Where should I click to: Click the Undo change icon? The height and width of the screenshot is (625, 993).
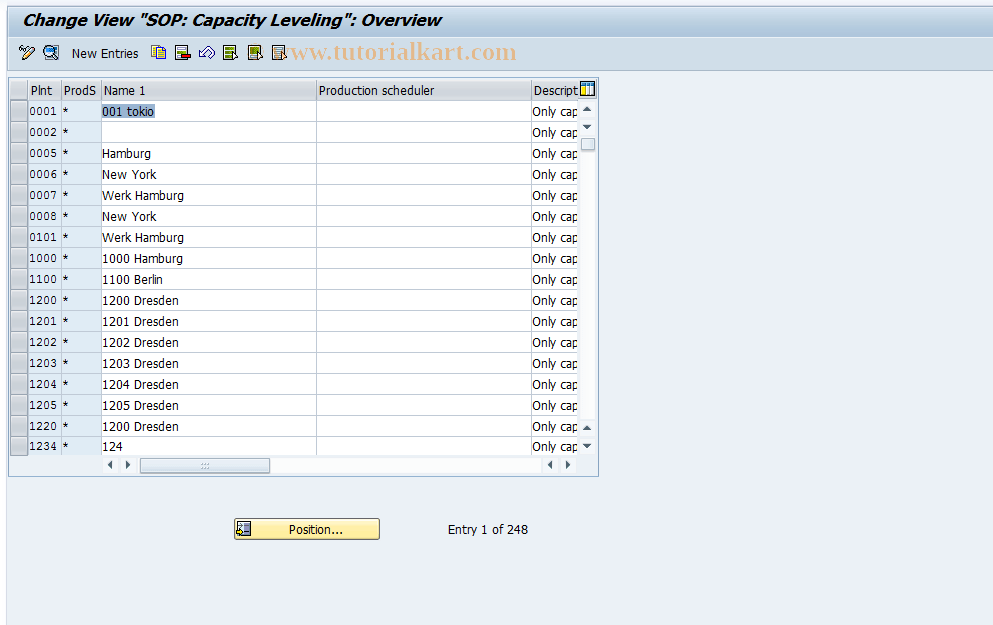coord(206,53)
